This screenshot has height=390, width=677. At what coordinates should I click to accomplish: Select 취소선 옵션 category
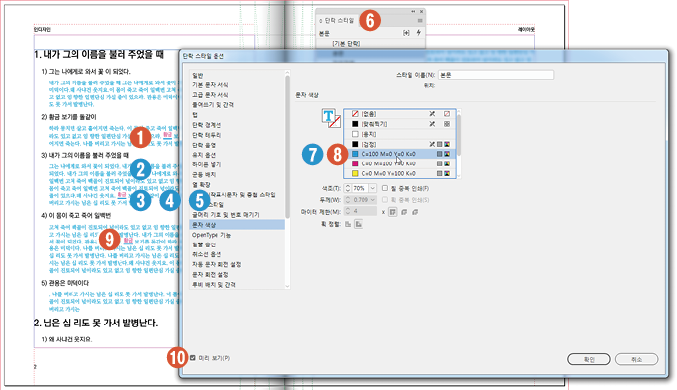[x=206, y=254]
